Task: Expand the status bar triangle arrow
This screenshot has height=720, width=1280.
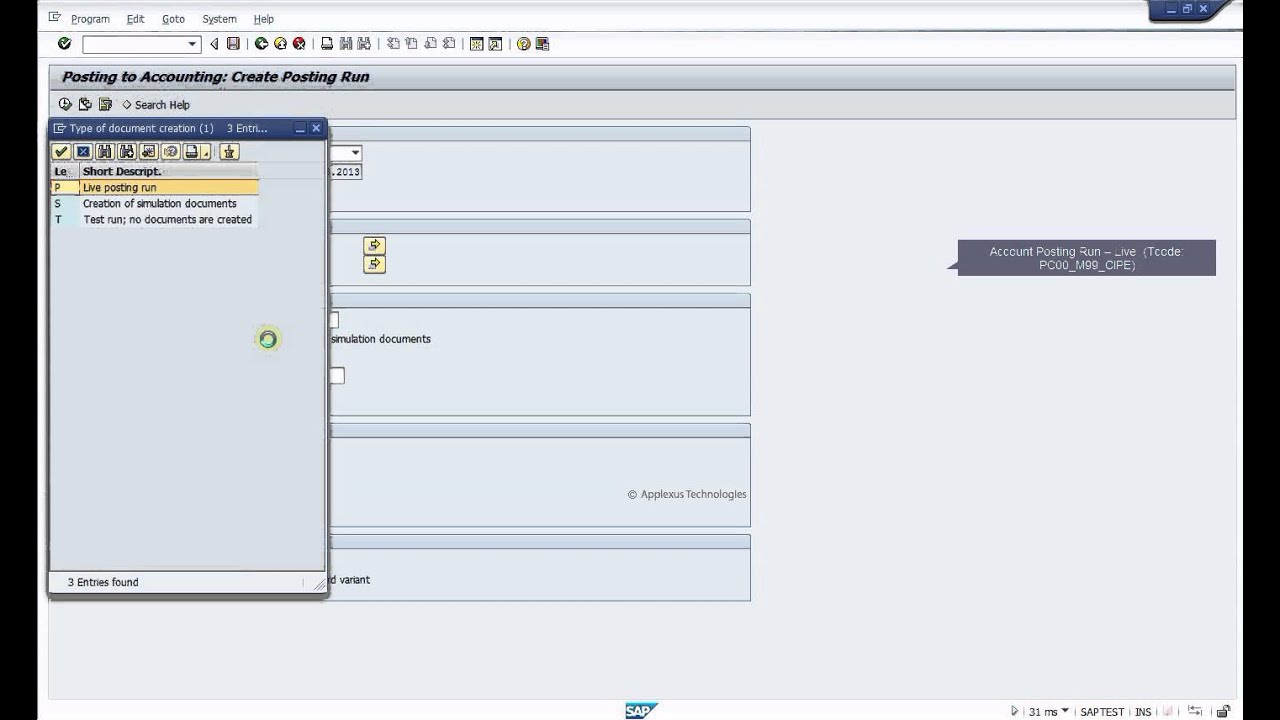Action: [1015, 712]
